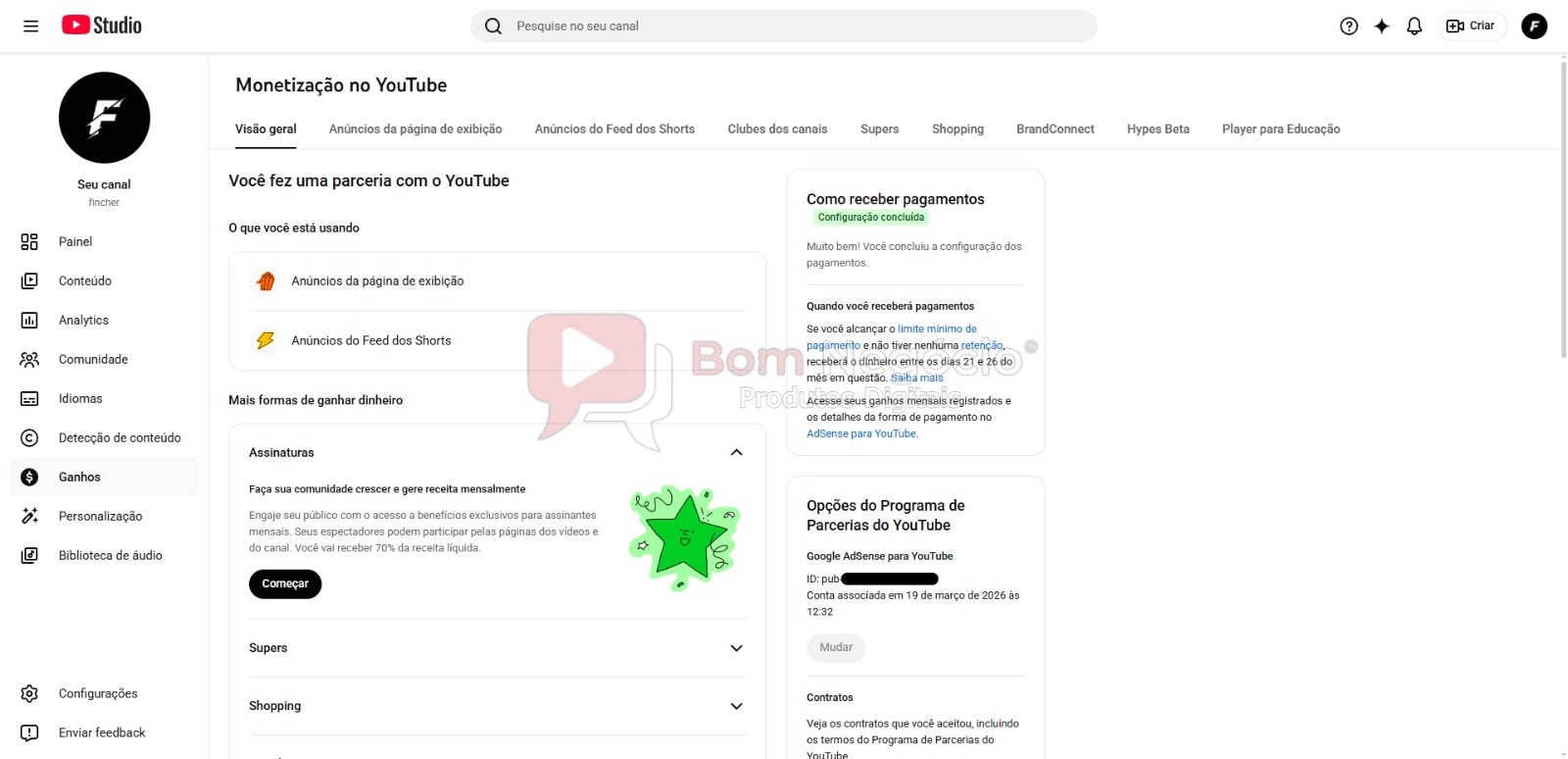Expand the Supers section chevron

[x=737, y=648]
